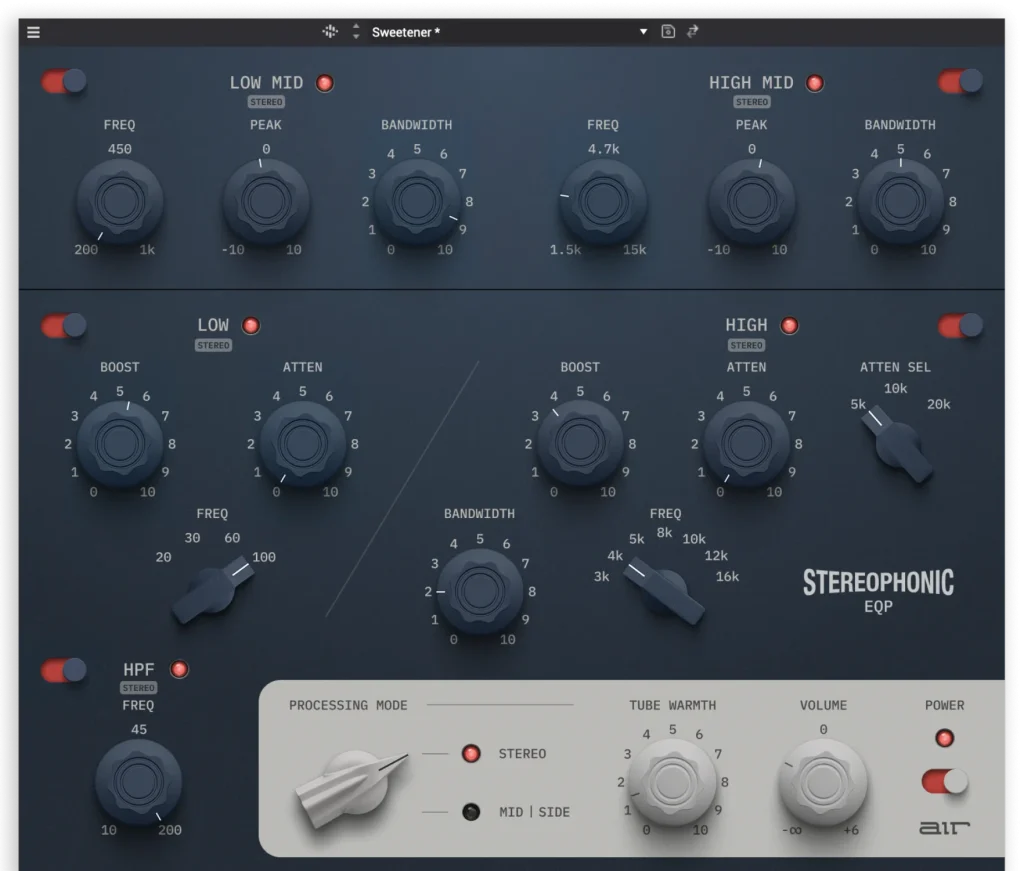Click the High FREQ selector switch

tap(664, 591)
